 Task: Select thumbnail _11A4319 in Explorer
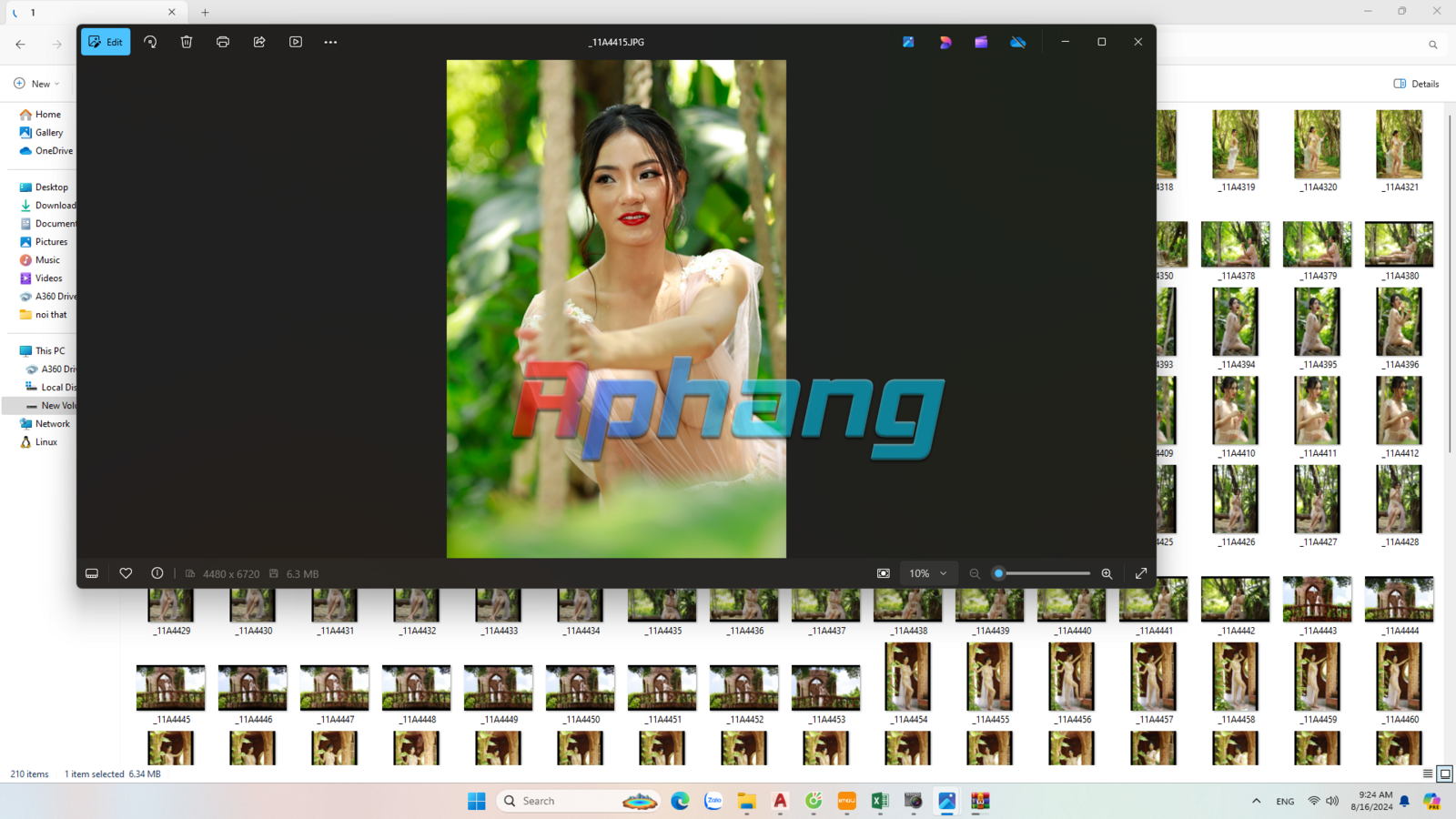point(1235,145)
